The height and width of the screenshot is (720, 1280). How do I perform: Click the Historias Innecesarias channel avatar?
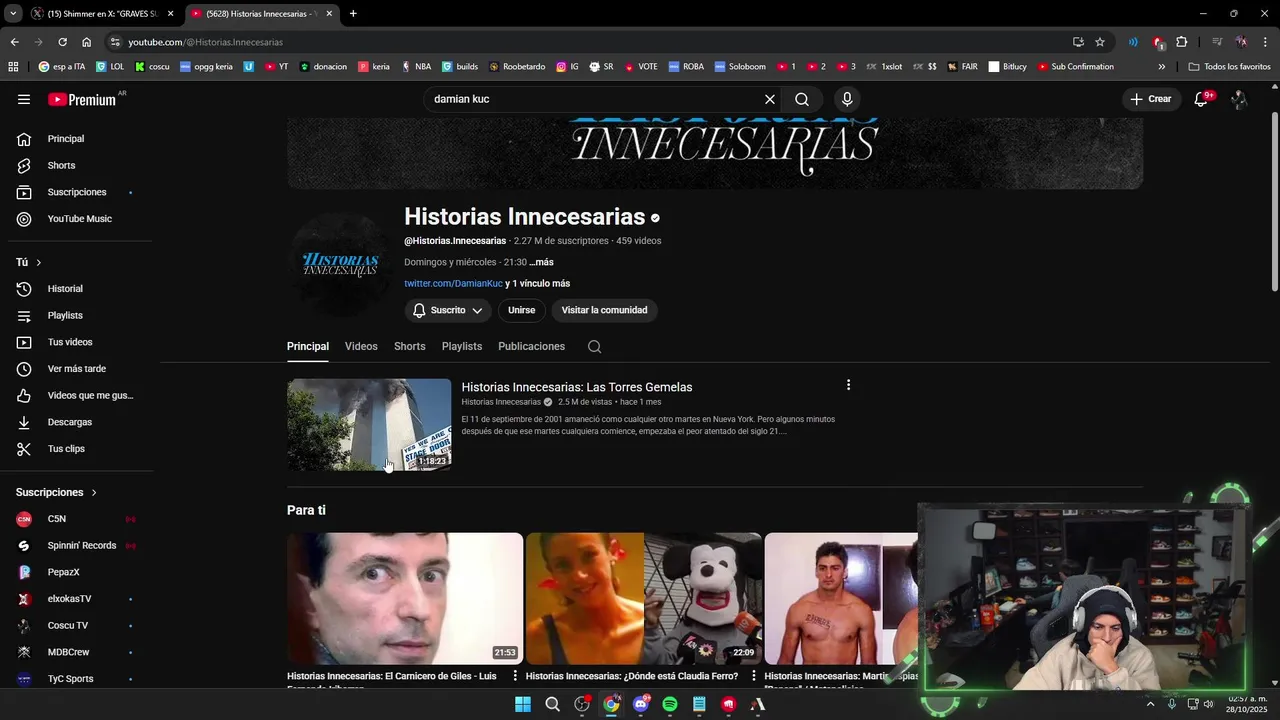(x=339, y=265)
